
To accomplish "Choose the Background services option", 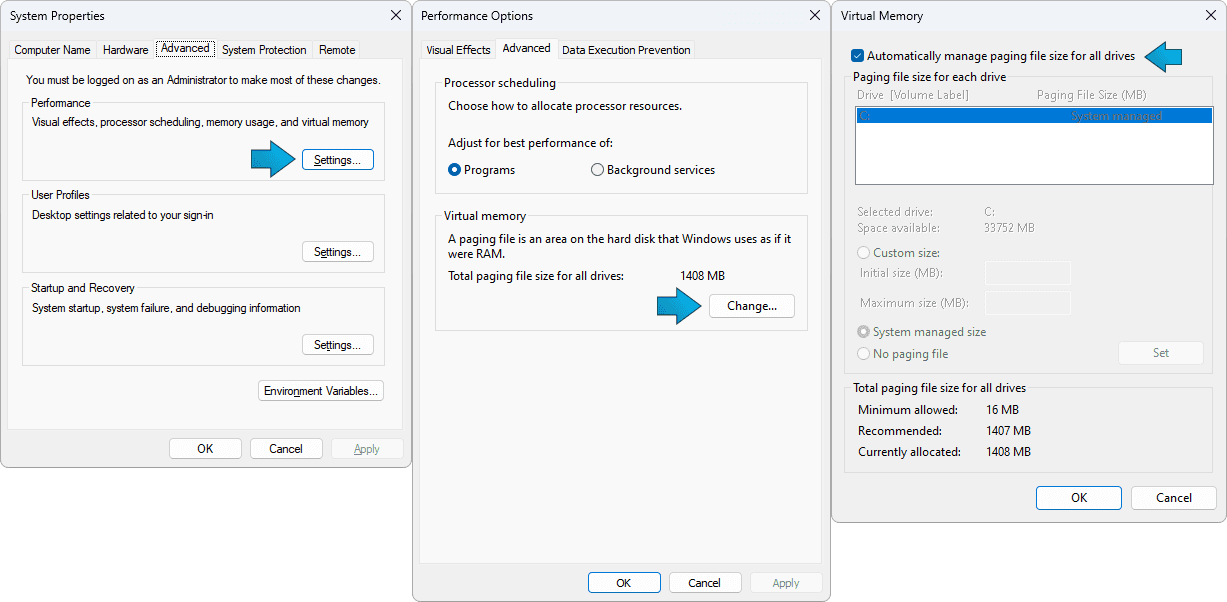I will pyautogui.click(x=598, y=170).
